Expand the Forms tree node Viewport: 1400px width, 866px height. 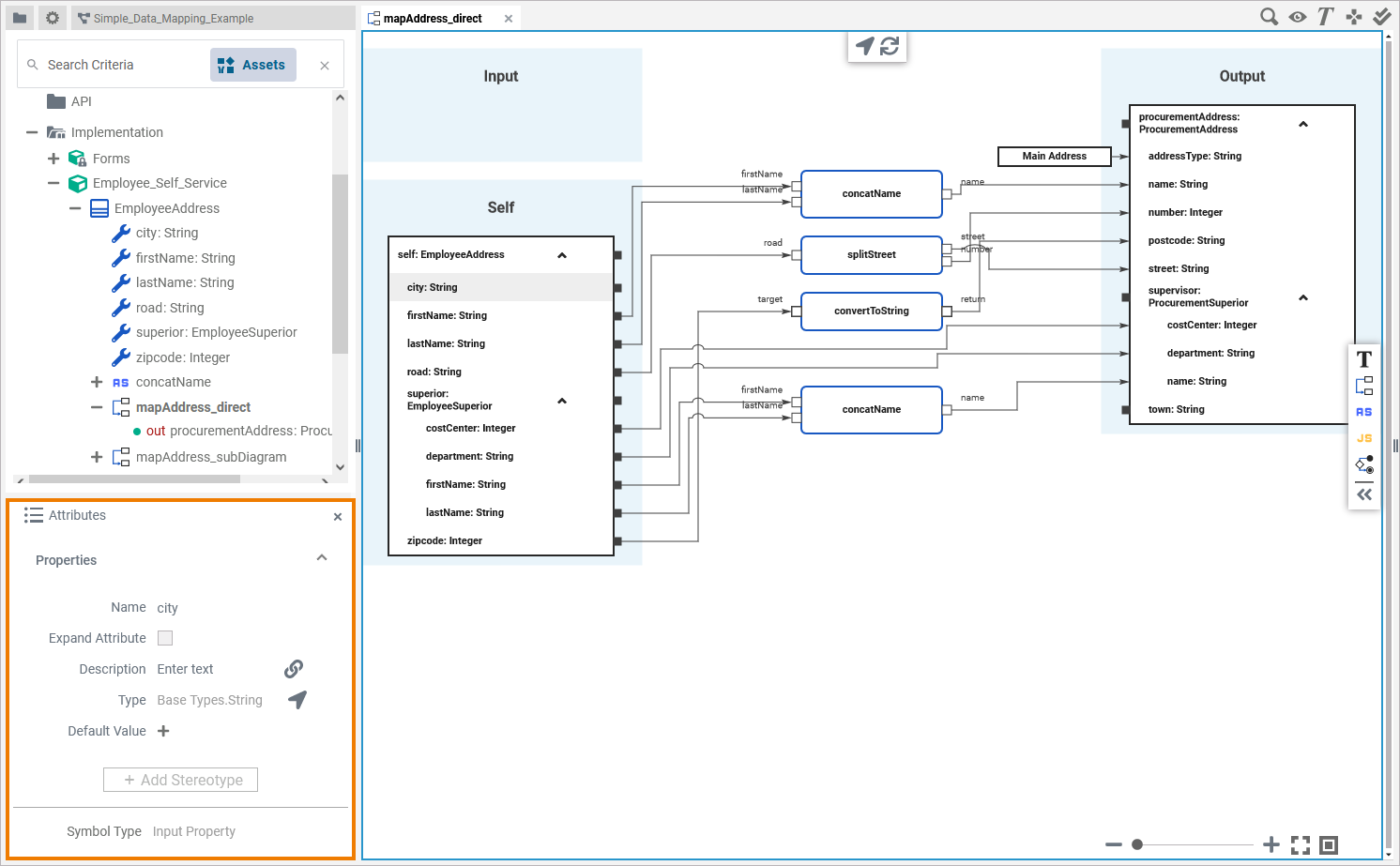coord(53,158)
